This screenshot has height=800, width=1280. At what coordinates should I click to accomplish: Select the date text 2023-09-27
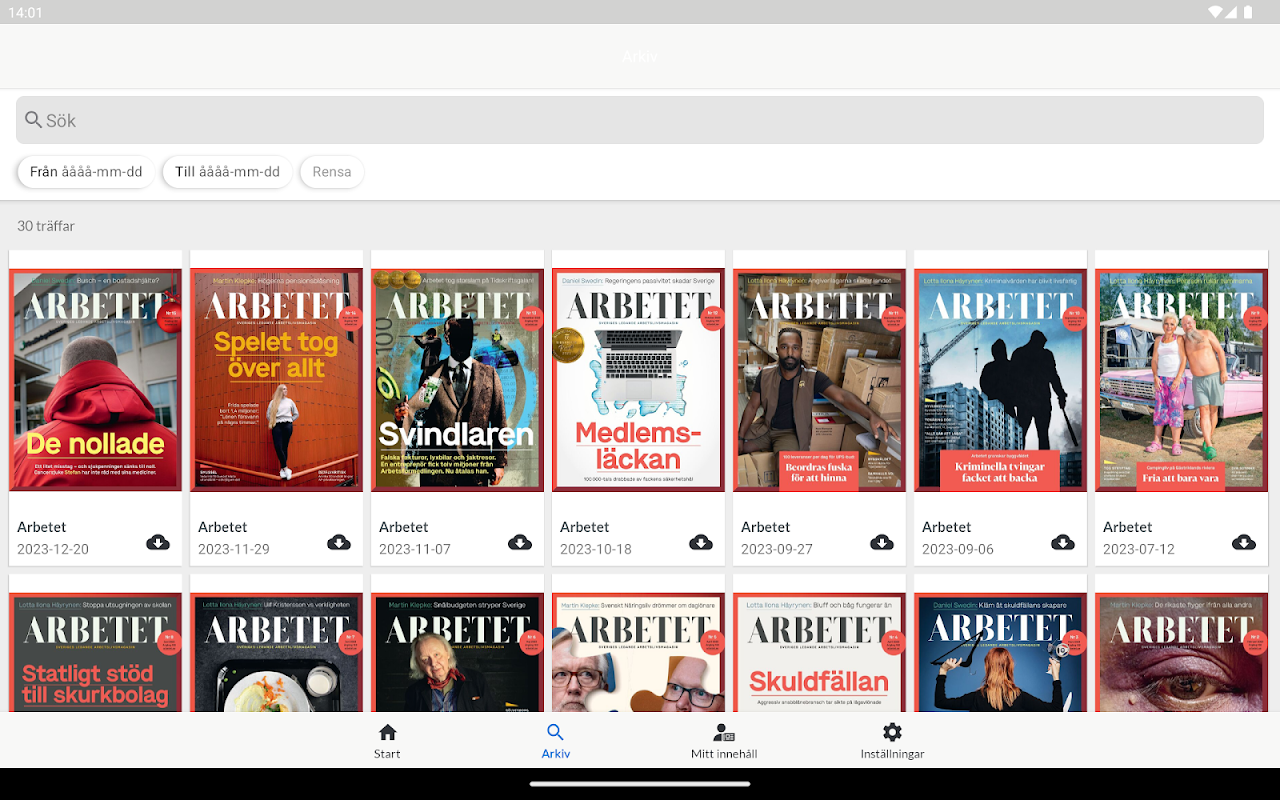pos(777,549)
